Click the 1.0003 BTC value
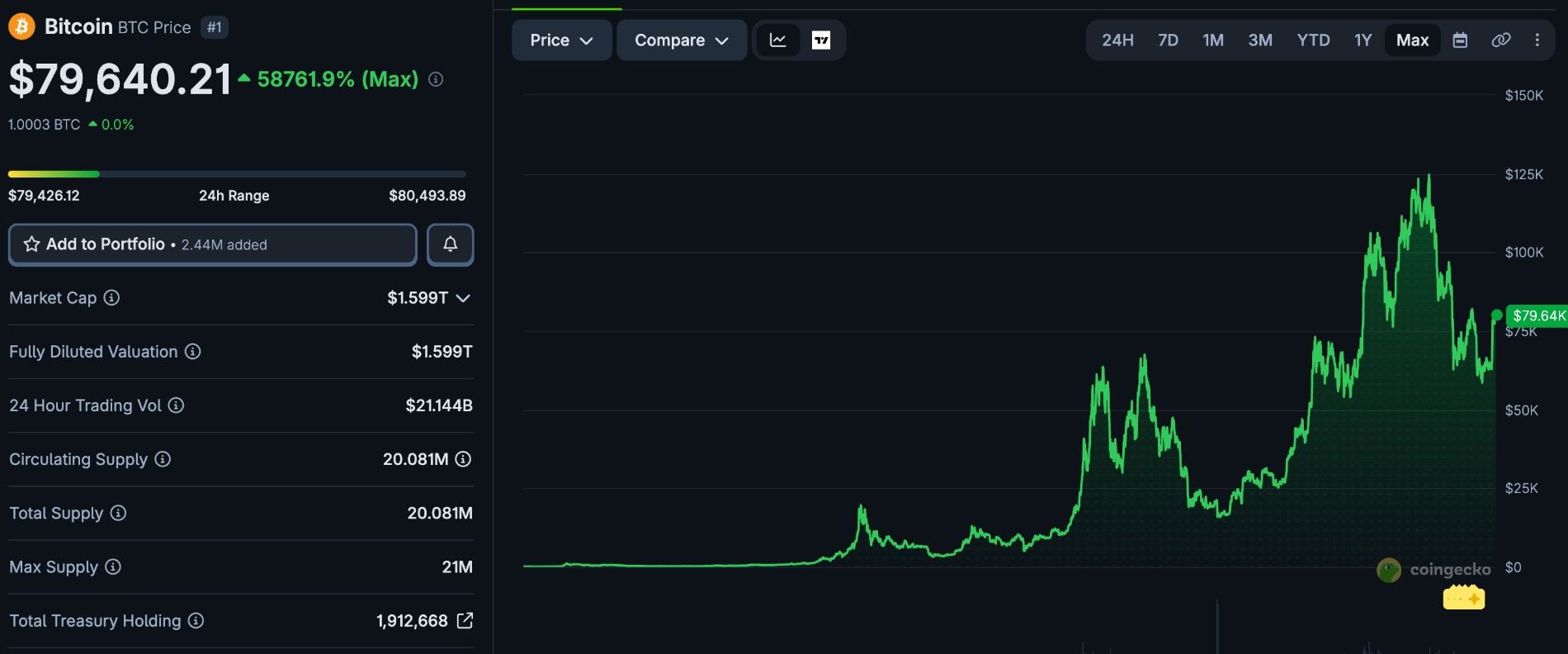The width and height of the screenshot is (1568, 654). [x=45, y=125]
